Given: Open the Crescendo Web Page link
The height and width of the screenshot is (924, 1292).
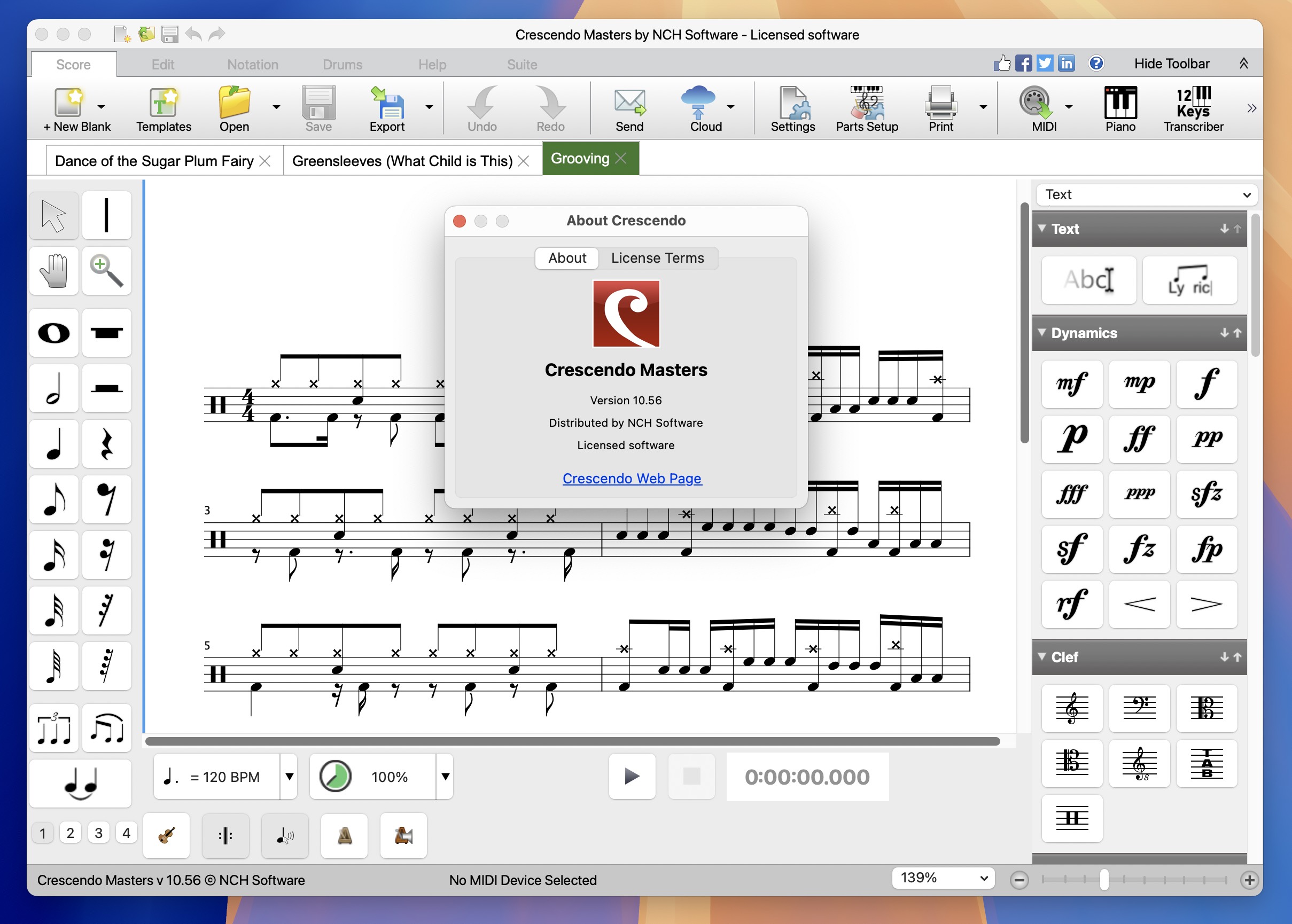Looking at the screenshot, I should pyautogui.click(x=632, y=479).
